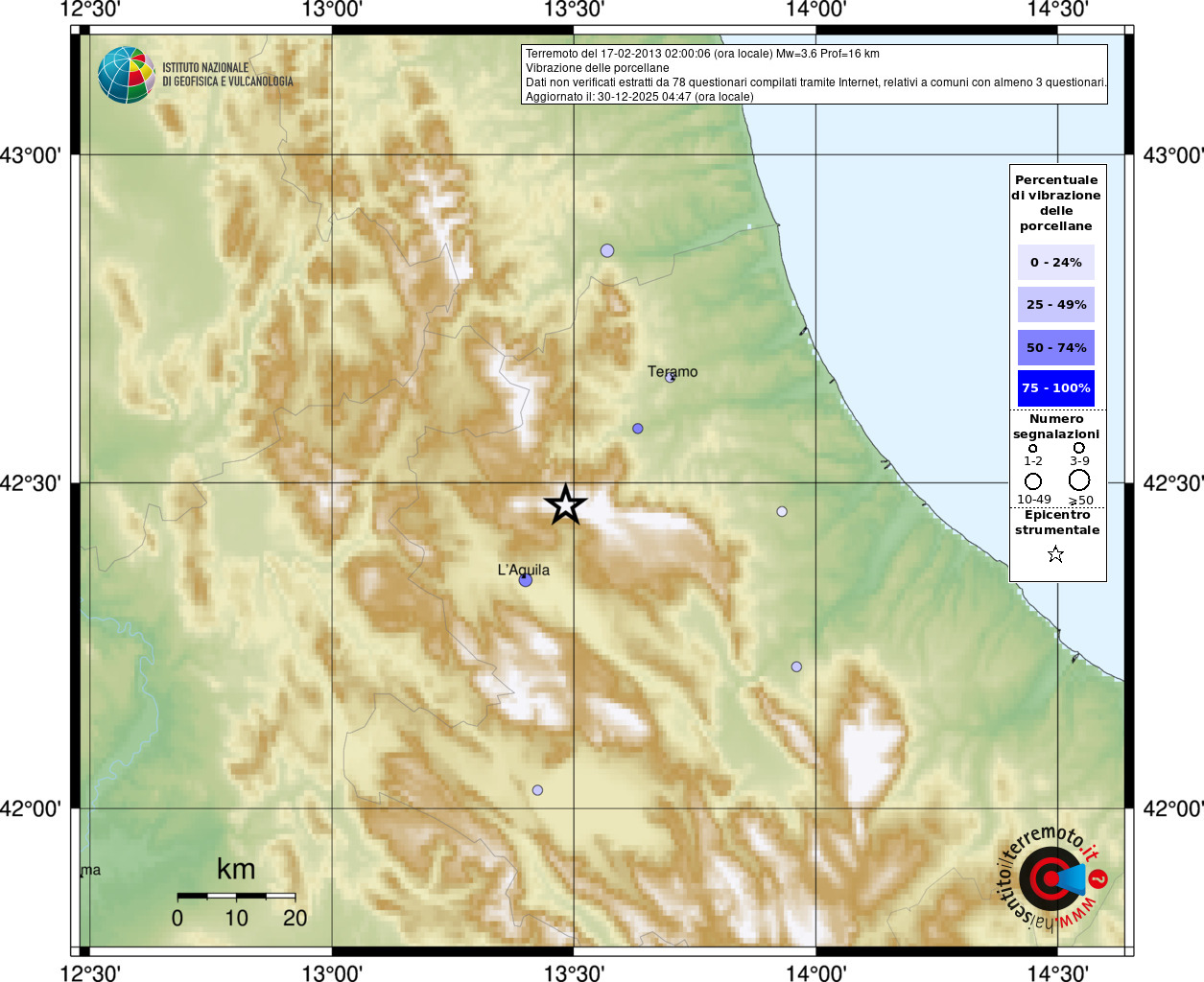Click the report circle southeast near 14°00' line

(796, 666)
